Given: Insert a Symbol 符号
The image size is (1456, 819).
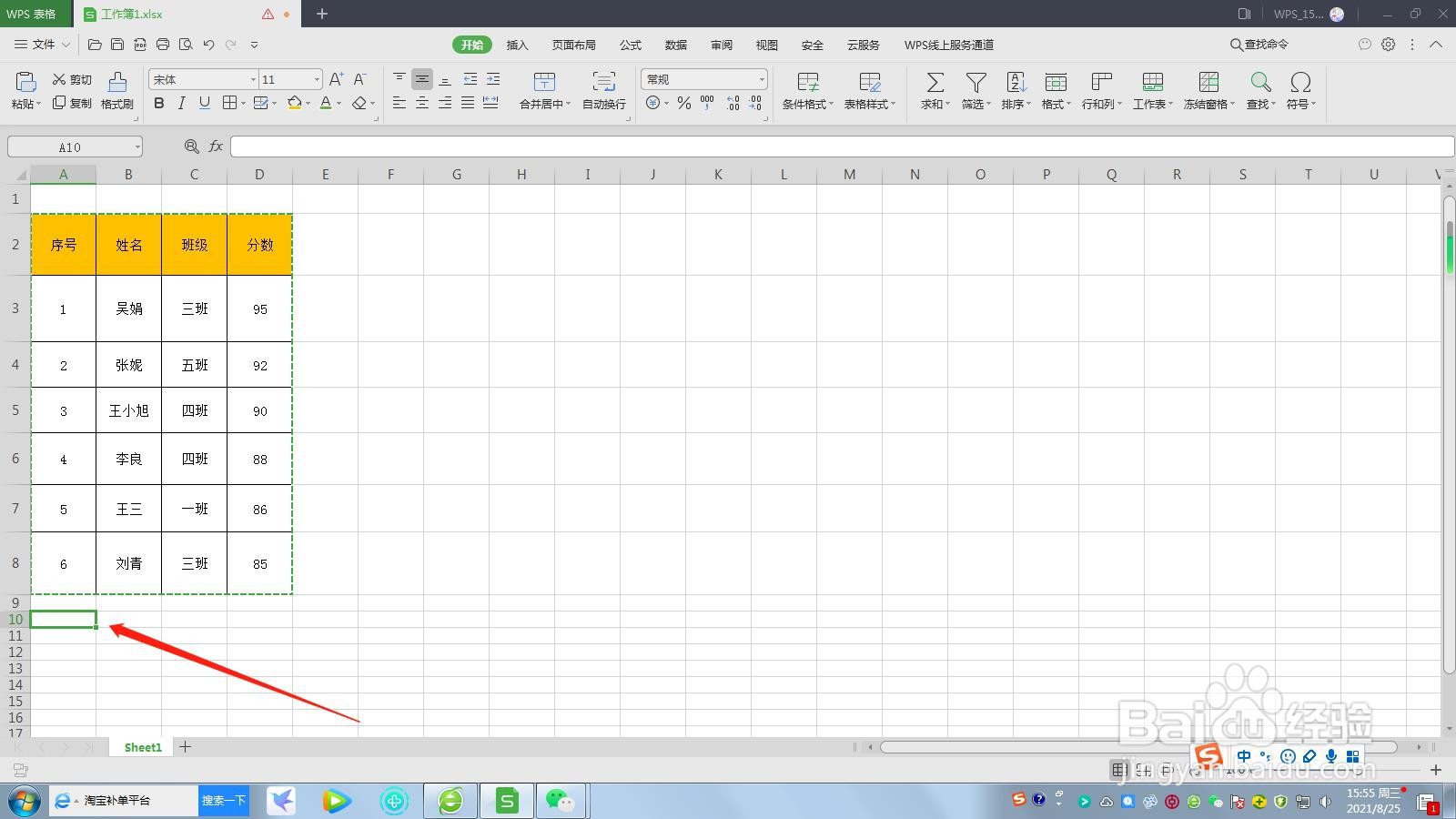Looking at the screenshot, I should (1300, 91).
